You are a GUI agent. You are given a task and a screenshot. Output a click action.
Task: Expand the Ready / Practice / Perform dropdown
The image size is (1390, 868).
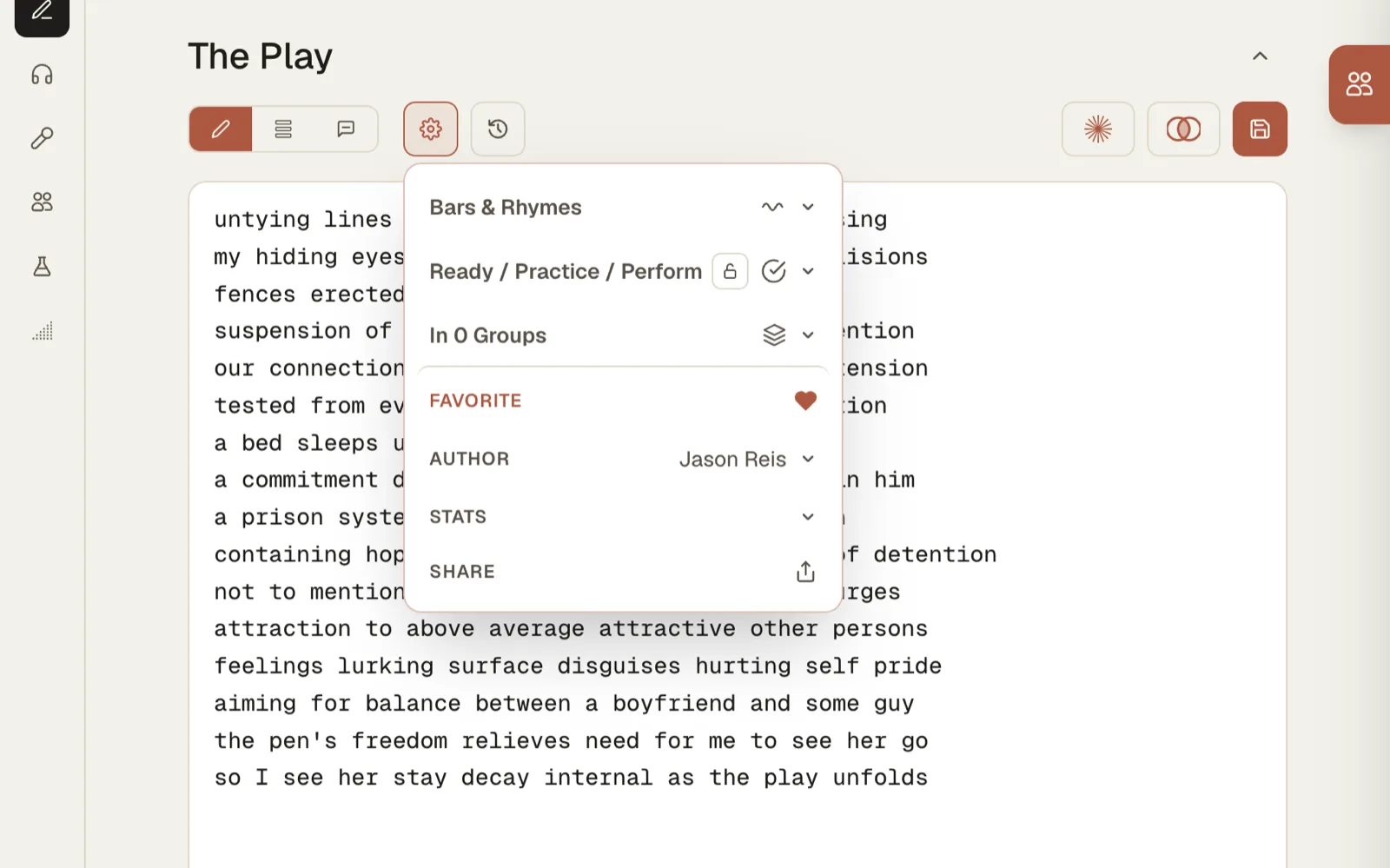(808, 271)
